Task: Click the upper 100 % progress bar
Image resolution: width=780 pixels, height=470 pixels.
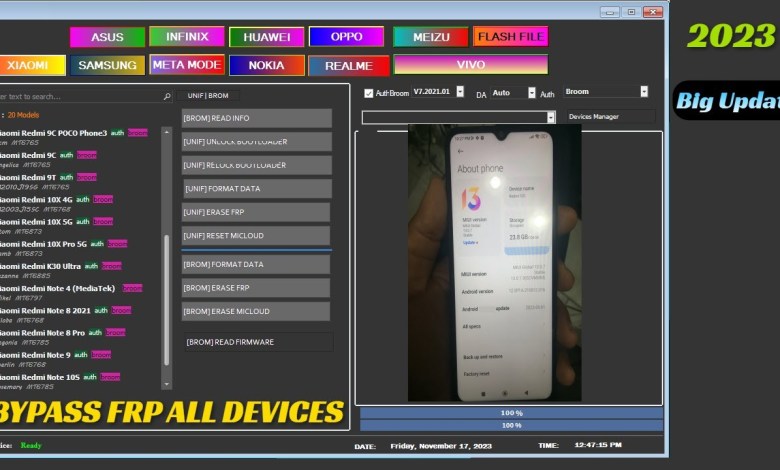Action: pos(511,413)
